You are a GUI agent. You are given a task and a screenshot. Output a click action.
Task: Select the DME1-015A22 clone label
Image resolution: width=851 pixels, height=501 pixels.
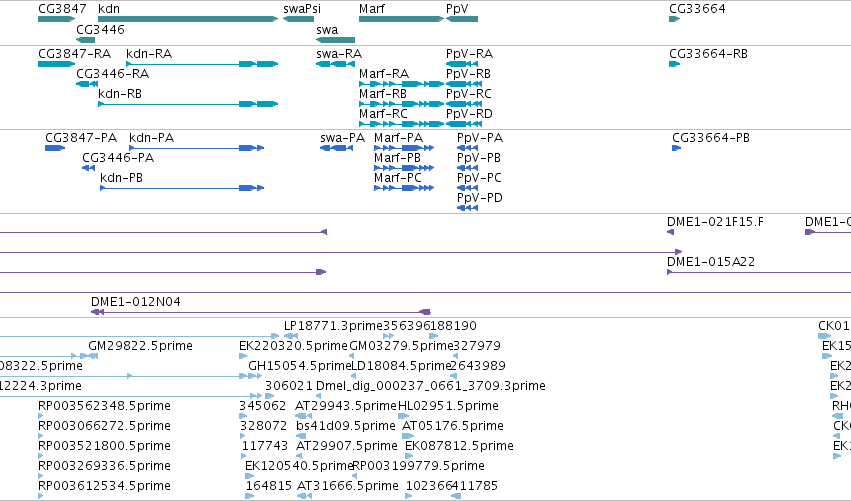click(711, 262)
